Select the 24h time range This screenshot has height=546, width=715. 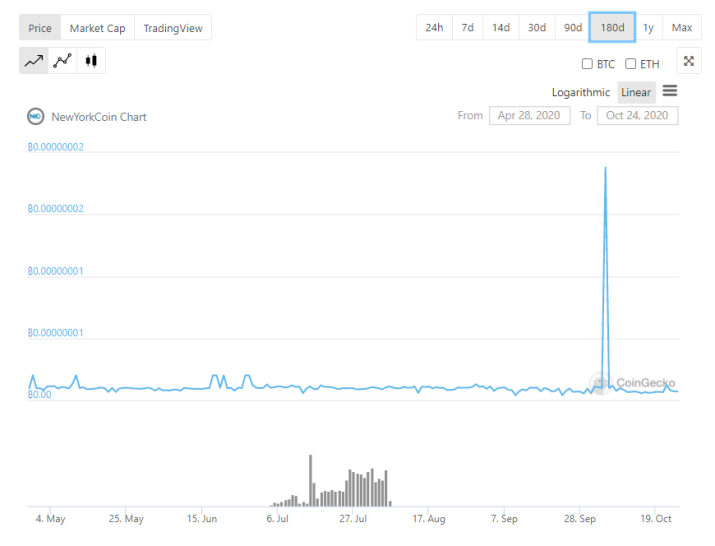click(434, 27)
